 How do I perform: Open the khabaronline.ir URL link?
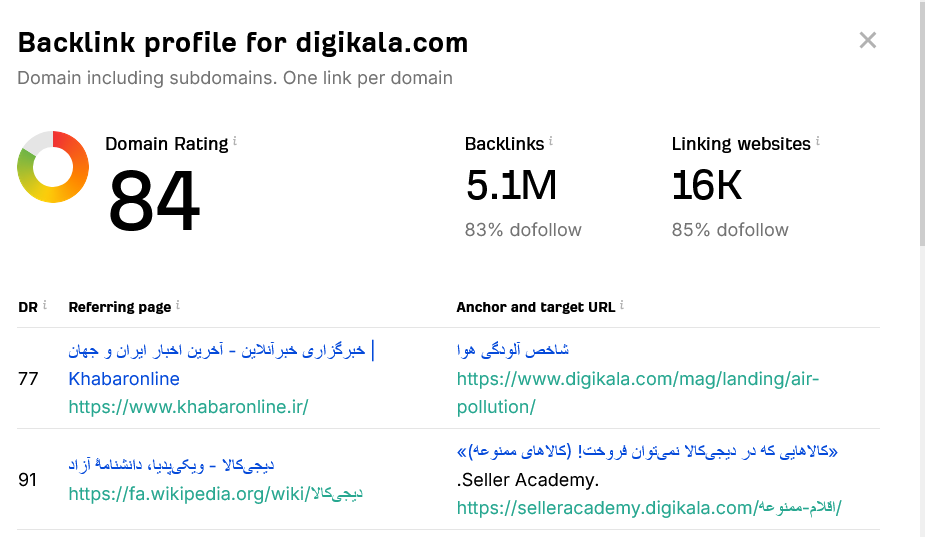(x=188, y=407)
